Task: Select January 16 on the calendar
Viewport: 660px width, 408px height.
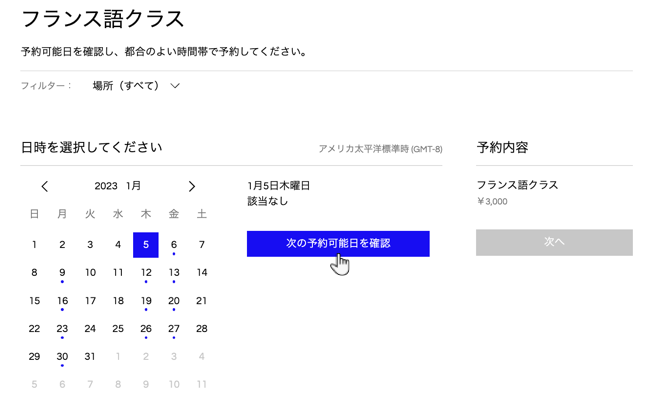Action: [62, 300]
